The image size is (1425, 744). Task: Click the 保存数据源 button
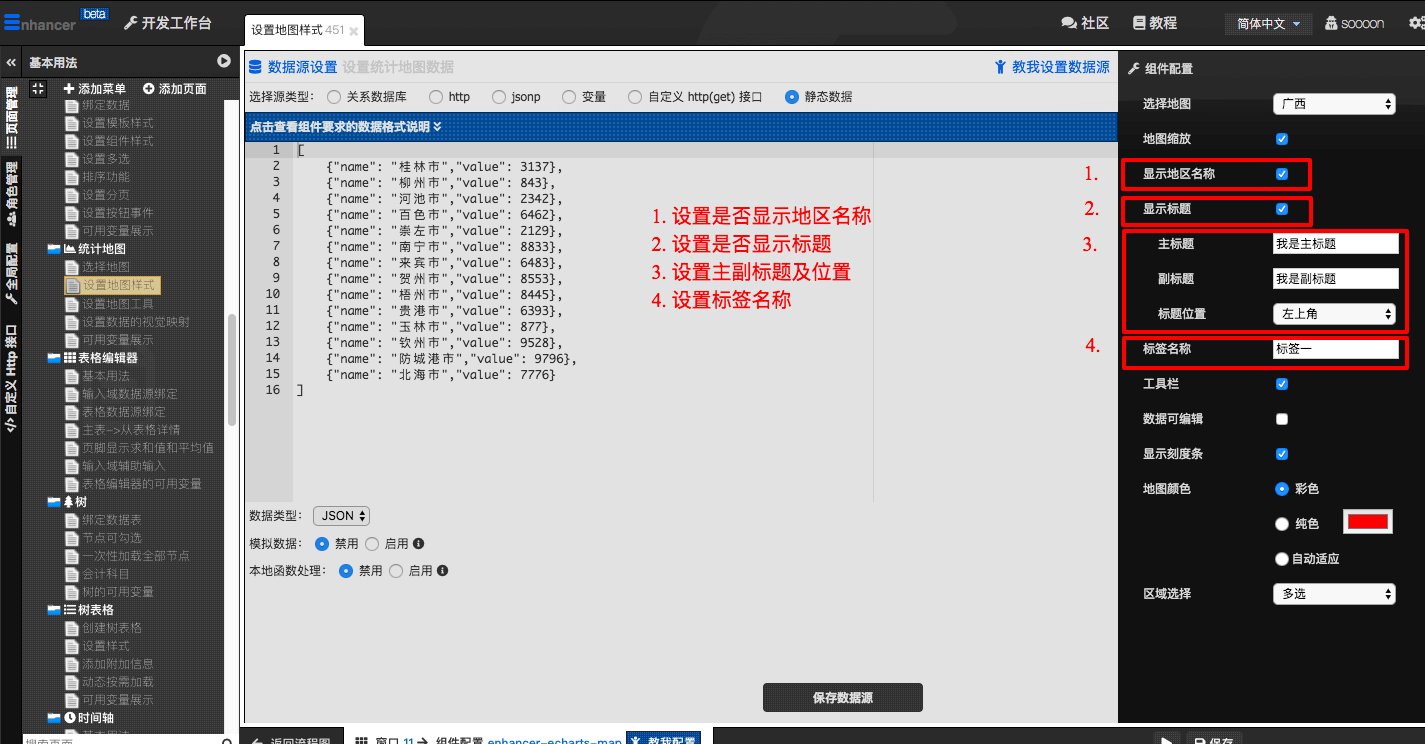click(842, 698)
